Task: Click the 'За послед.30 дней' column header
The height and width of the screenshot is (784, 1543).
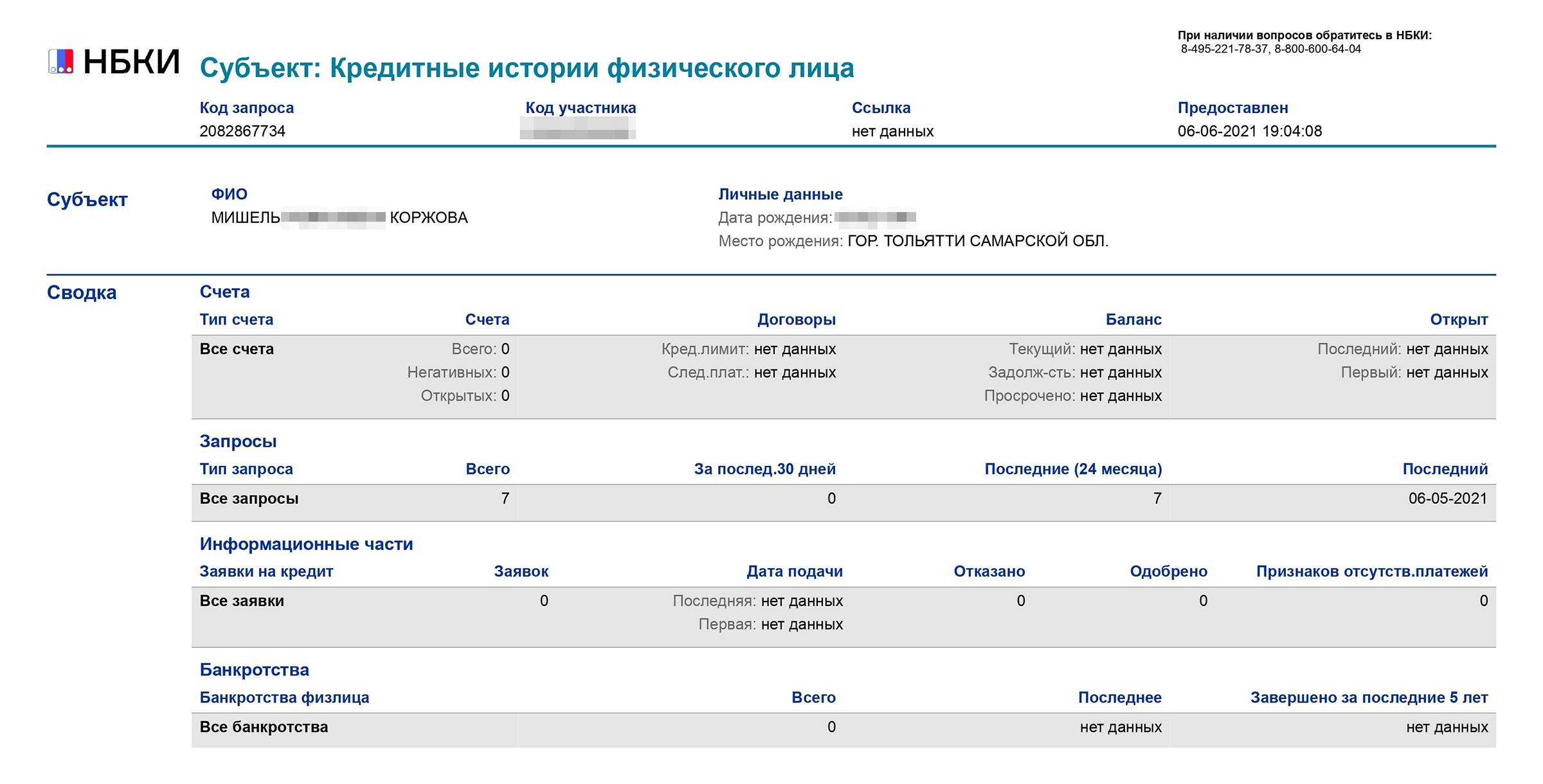Action: [765, 469]
